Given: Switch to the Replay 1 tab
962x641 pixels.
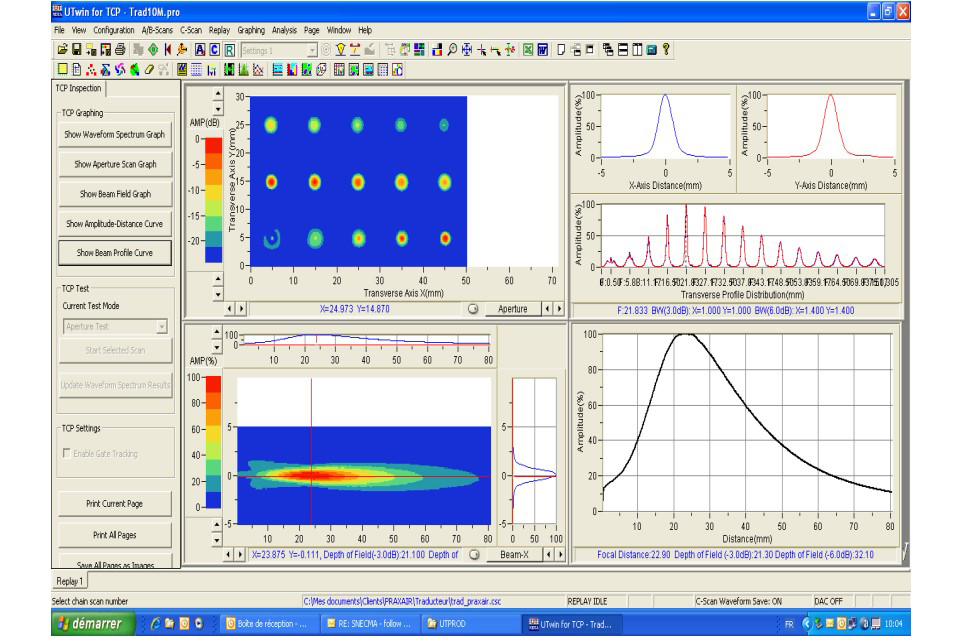Looking at the screenshot, I should pos(69,580).
